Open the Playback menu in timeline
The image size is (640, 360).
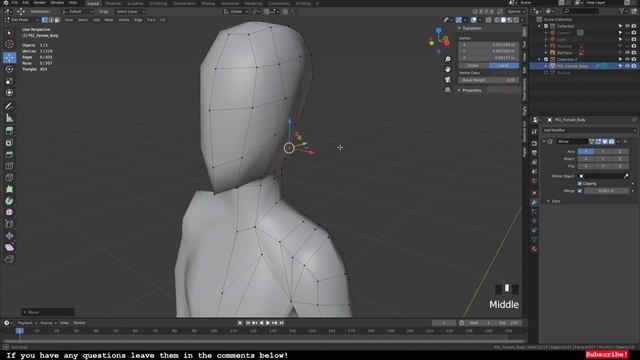25,323
